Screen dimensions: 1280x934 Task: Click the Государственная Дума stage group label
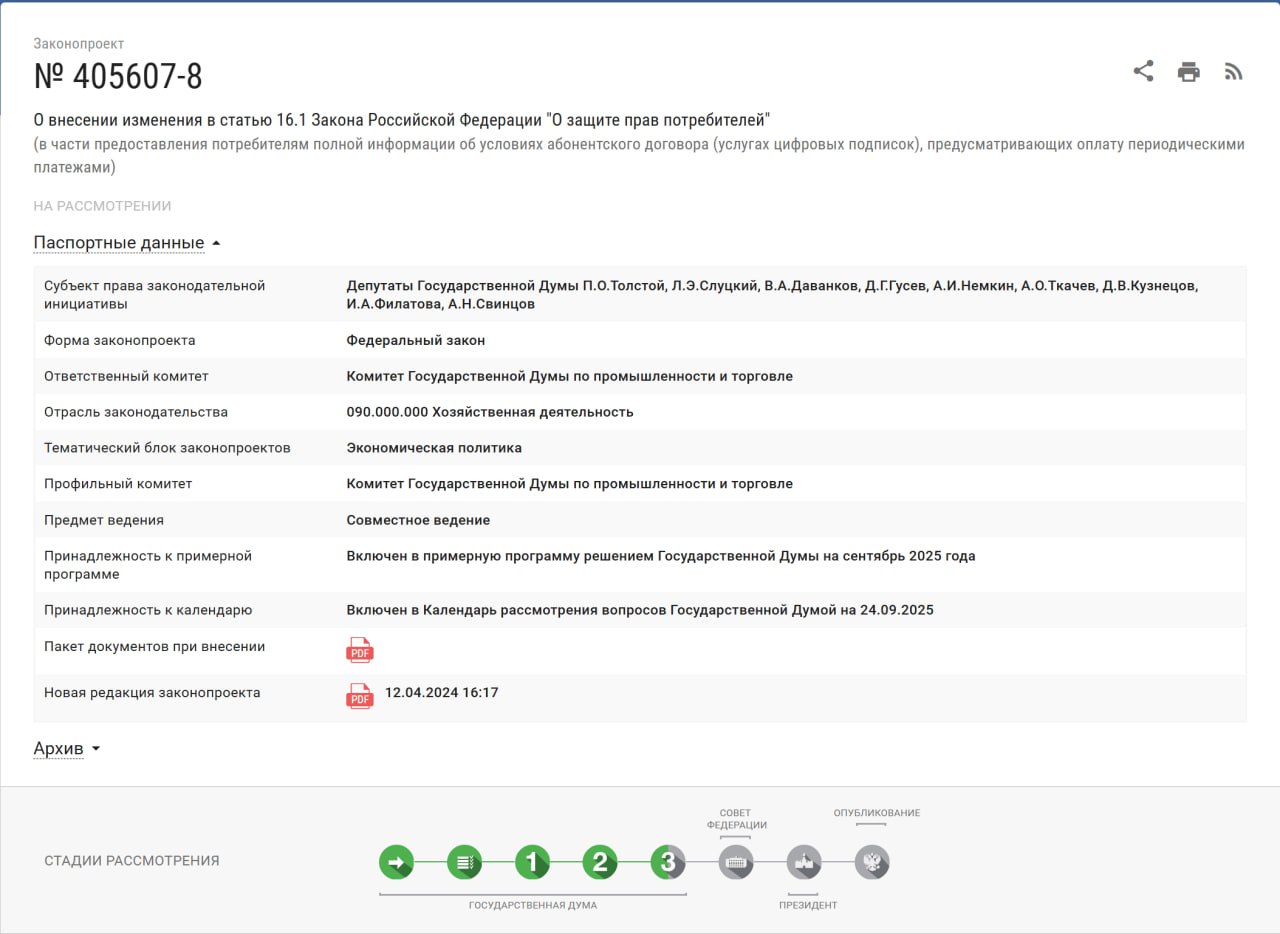tap(532, 904)
